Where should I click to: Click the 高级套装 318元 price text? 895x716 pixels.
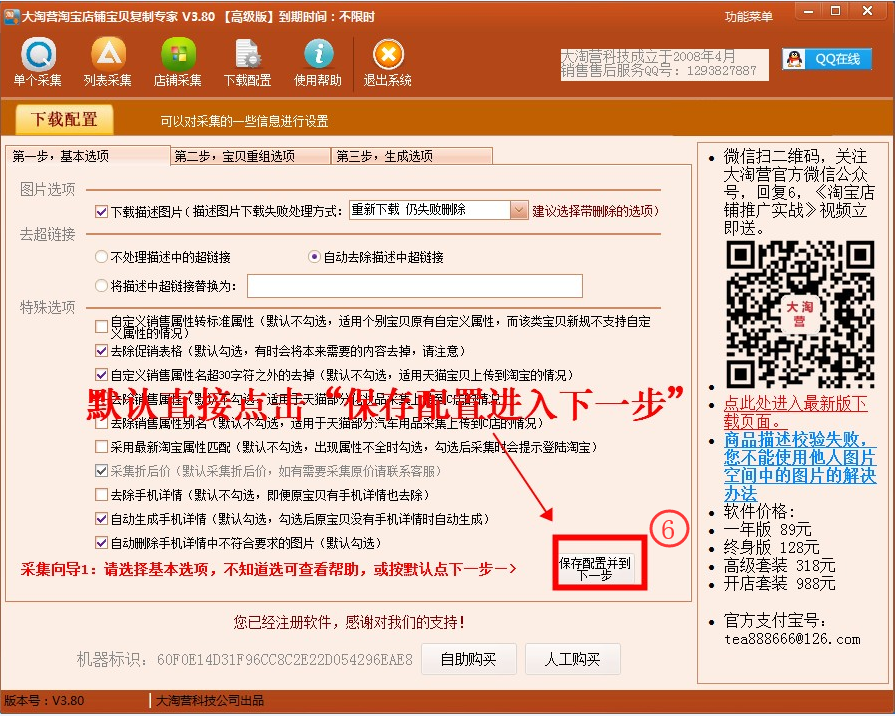[x=779, y=566]
